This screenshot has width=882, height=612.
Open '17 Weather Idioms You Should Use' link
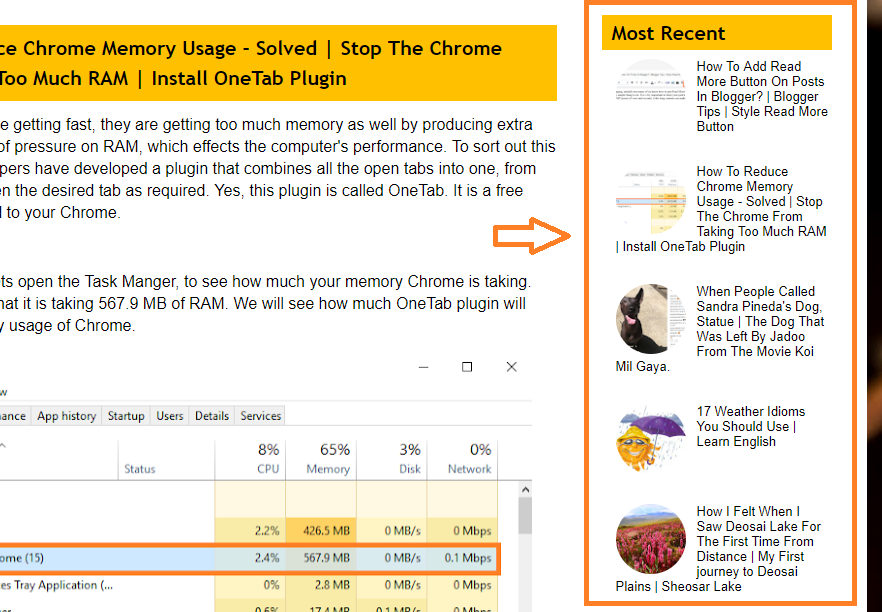point(750,426)
